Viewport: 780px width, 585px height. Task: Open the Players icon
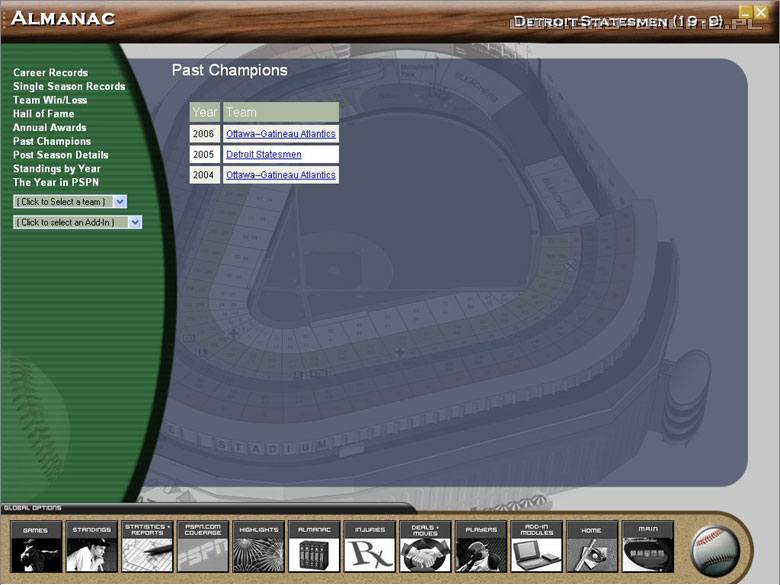point(481,546)
